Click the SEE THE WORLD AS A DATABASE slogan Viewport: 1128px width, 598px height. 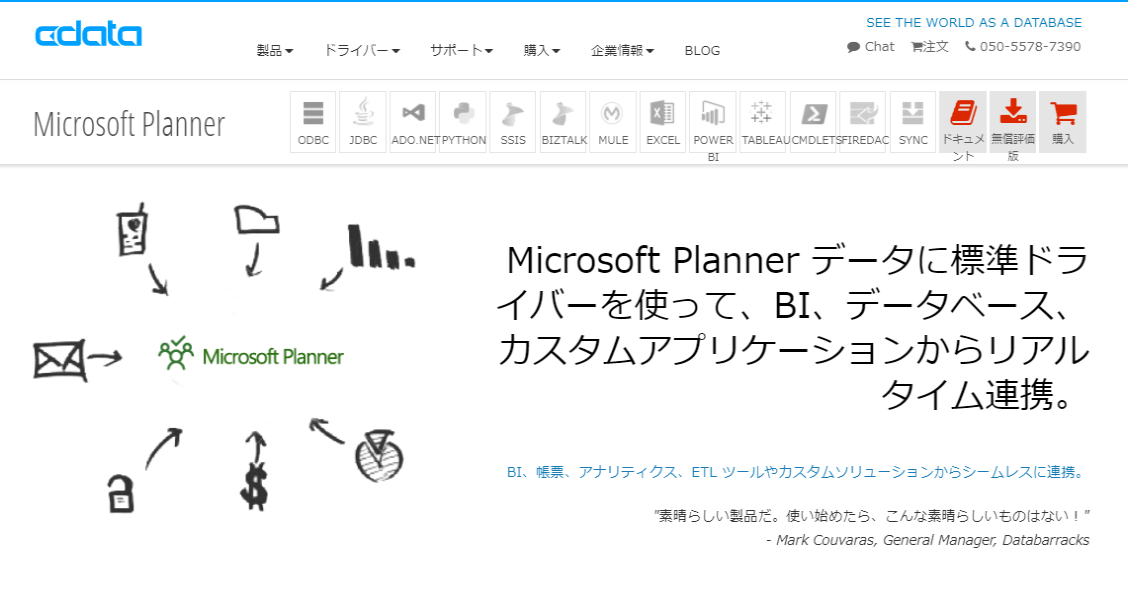974,22
